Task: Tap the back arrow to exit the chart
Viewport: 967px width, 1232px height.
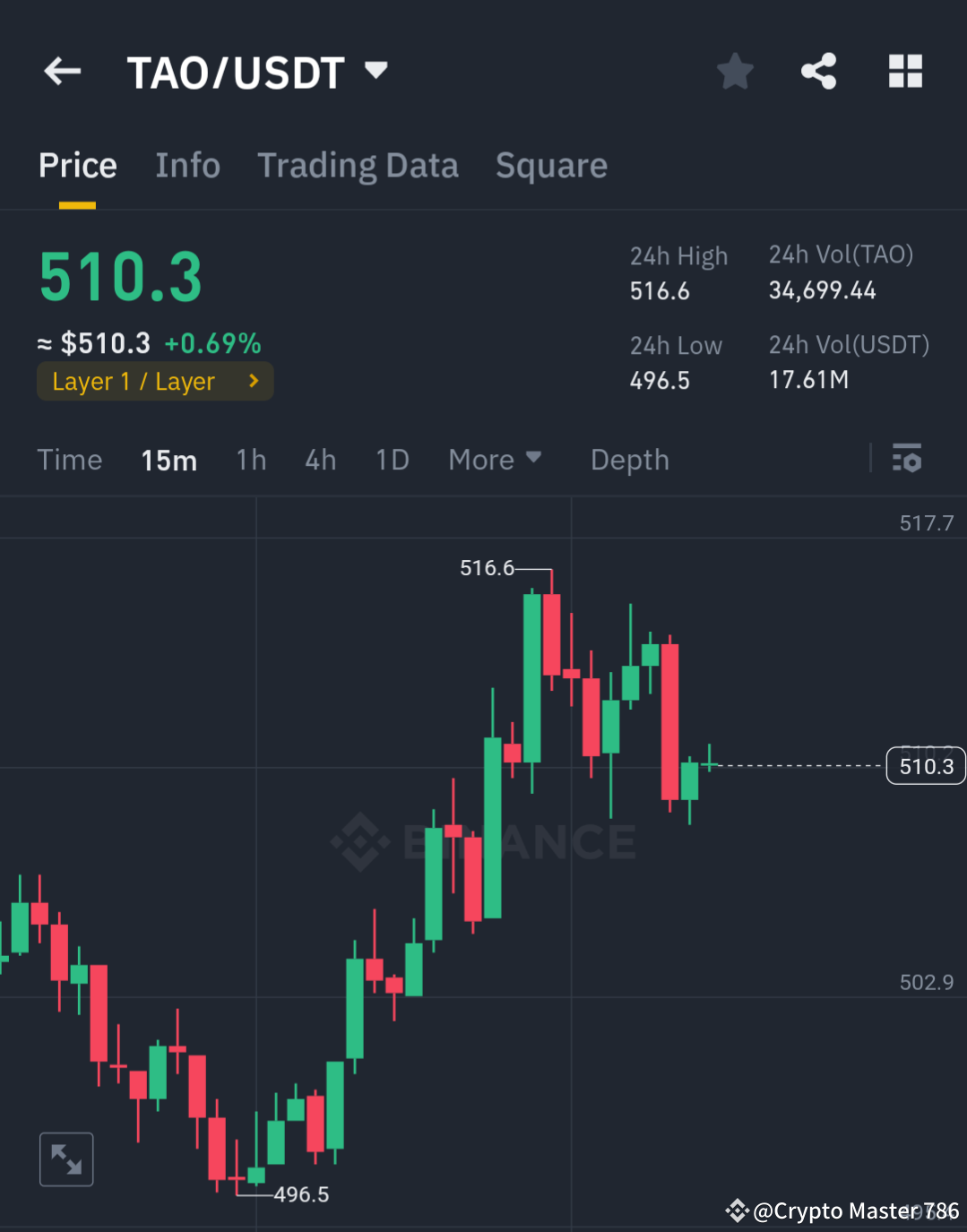Action: (x=61, y=72)
